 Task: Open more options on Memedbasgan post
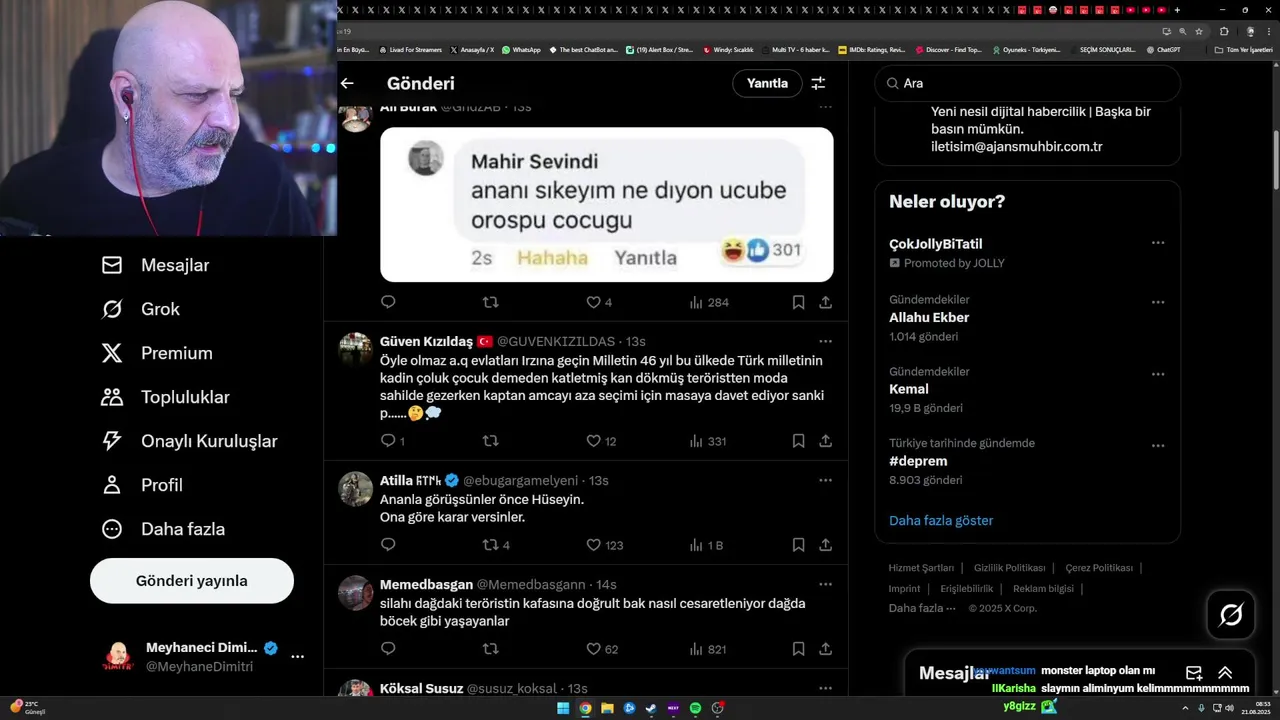pos(825,584)
